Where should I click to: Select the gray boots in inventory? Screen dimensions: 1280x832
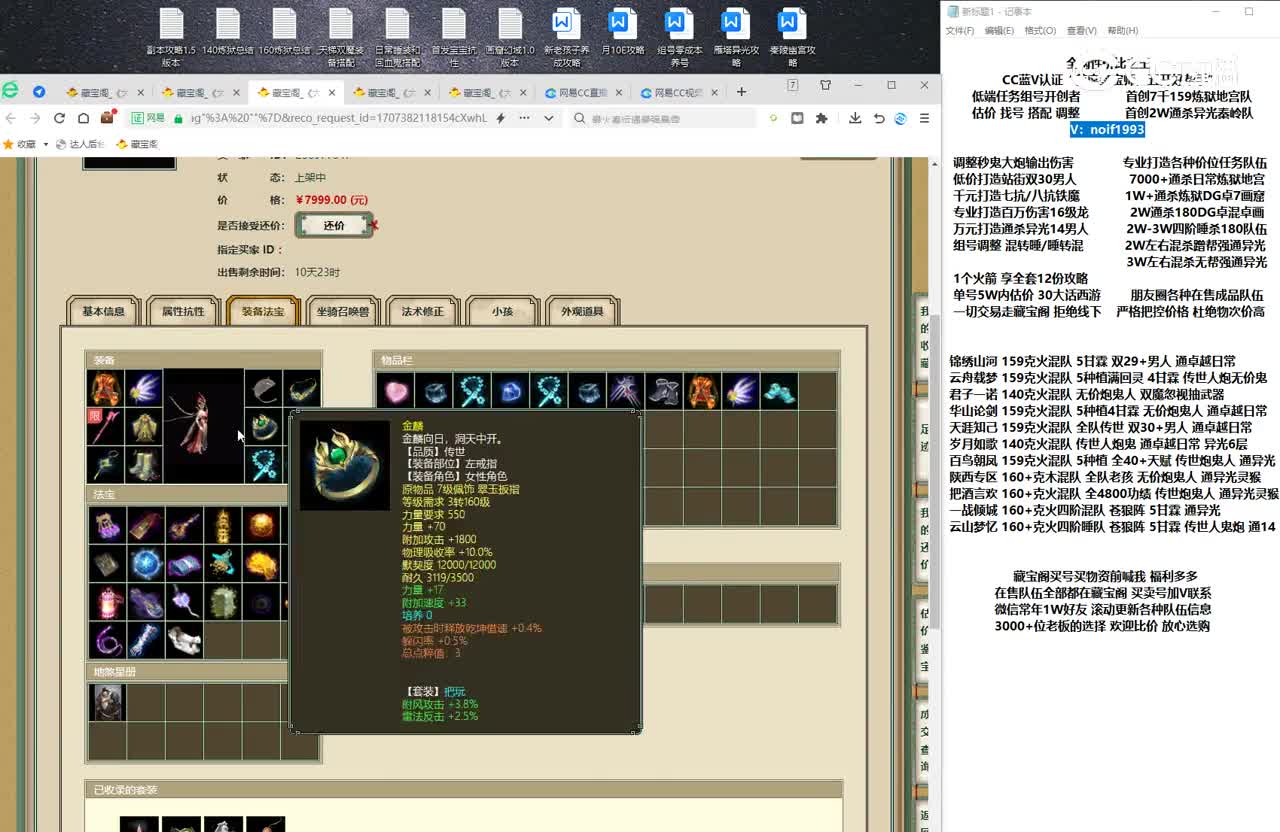click(x=664, y=391)
